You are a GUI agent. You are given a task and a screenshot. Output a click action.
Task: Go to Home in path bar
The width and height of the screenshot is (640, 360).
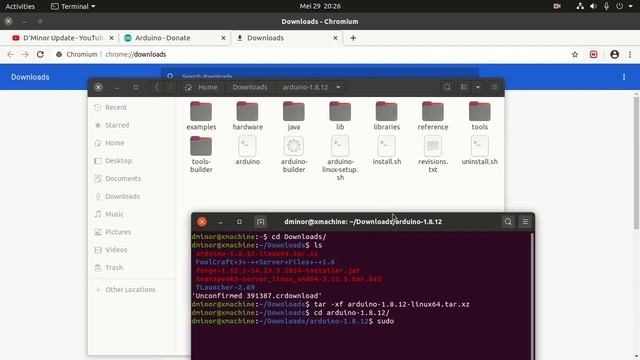pos(201,87)
